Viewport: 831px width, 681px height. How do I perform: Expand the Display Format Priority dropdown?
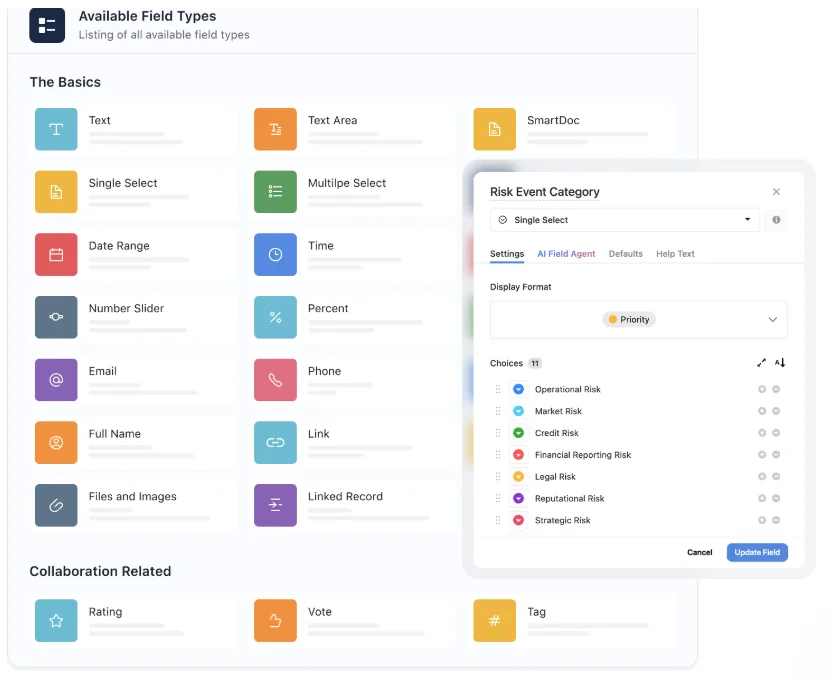639,320
